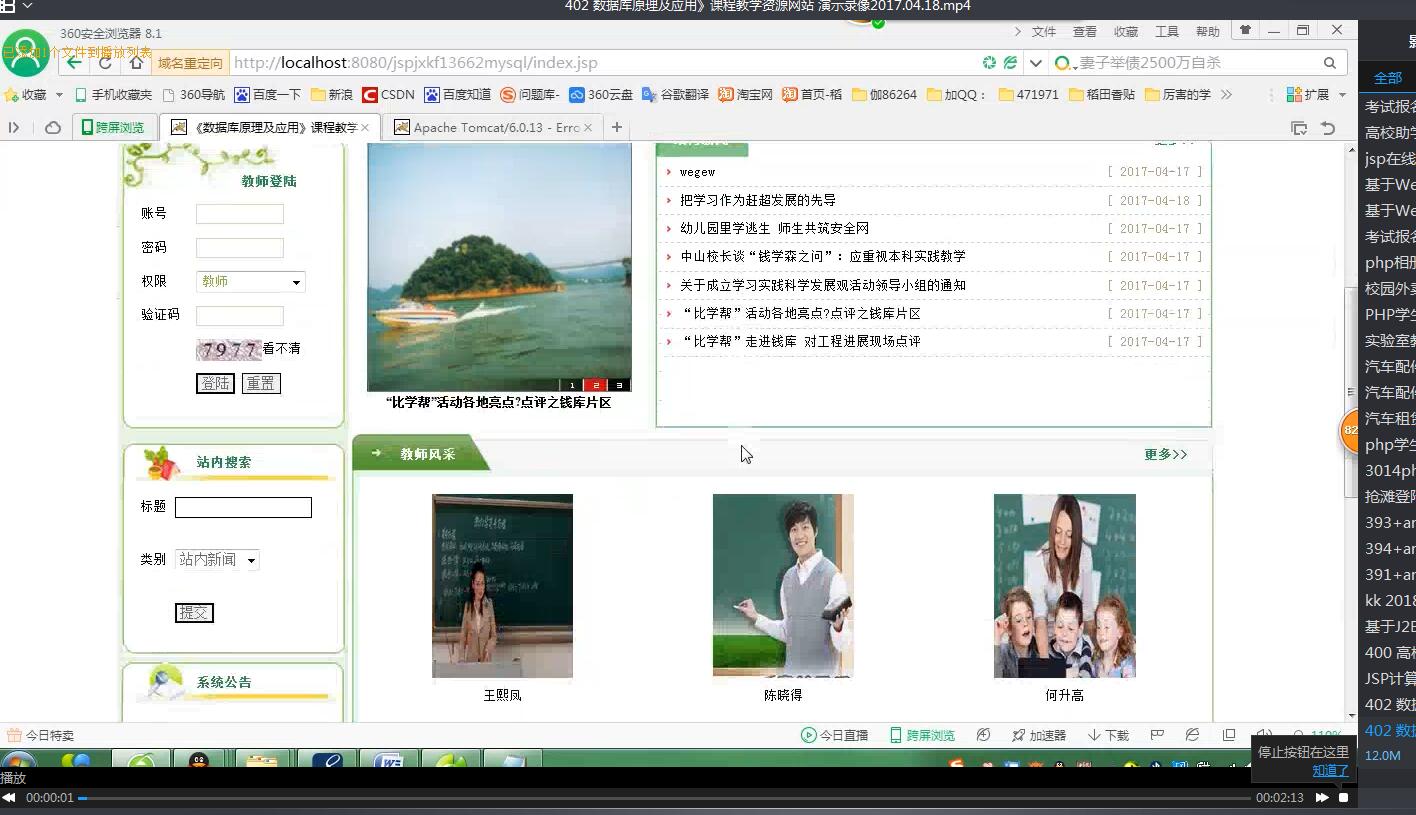Open the 更多>> link in 教师风采
This screenshot has height=815, width=1416.
[x=1166, y=454]
